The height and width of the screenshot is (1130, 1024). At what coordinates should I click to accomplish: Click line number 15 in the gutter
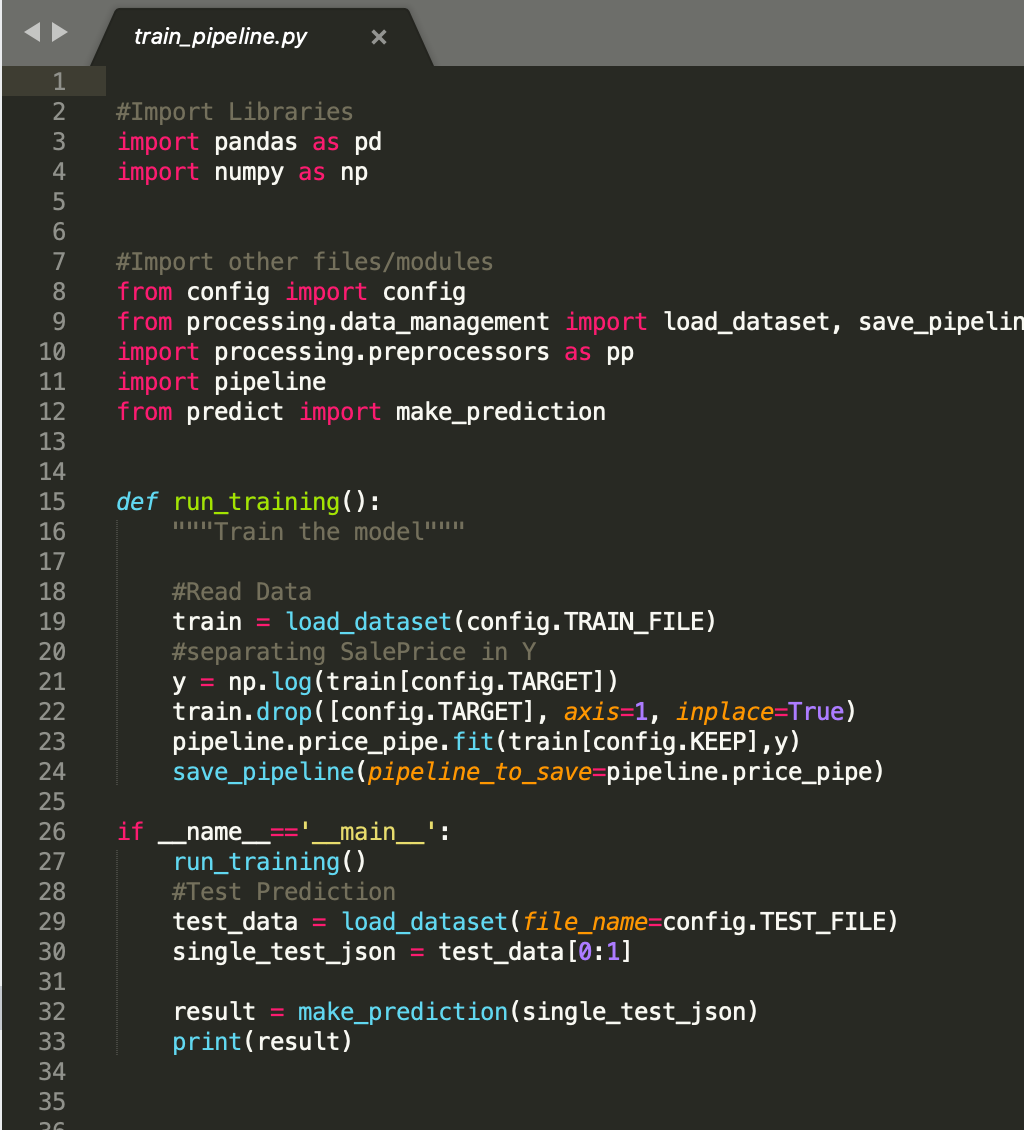click(x=57, y=501)
